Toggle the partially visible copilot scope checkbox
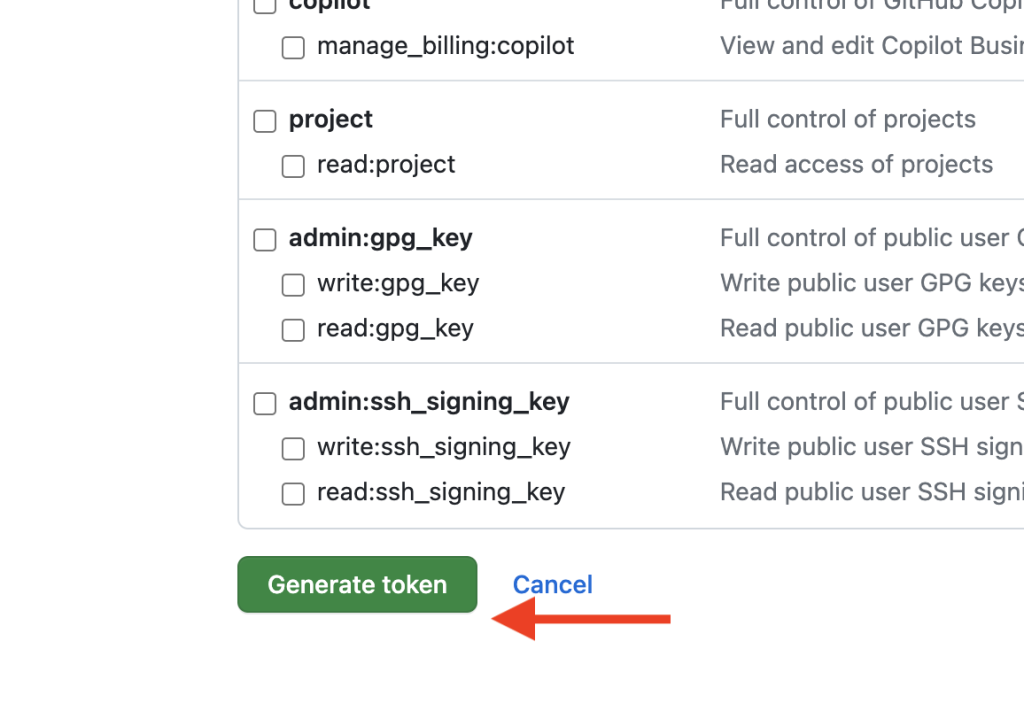This screenshot has width=1024, height=703. click(x=264, y=5)
